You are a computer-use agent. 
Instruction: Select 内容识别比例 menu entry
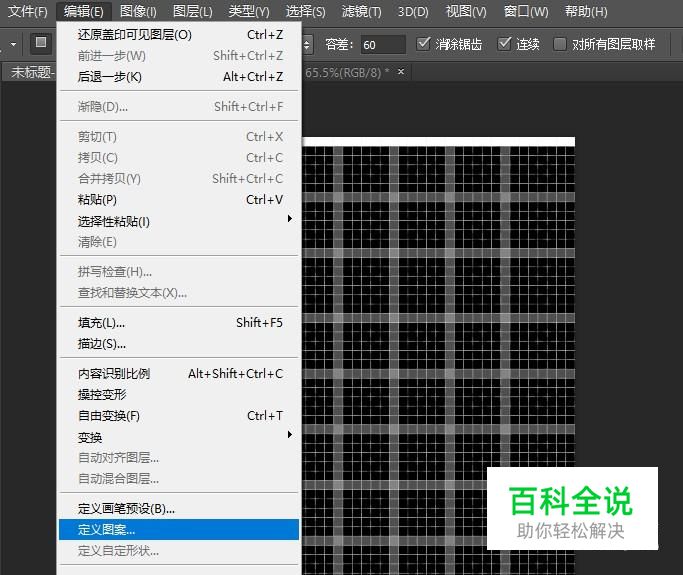(179, 374)
